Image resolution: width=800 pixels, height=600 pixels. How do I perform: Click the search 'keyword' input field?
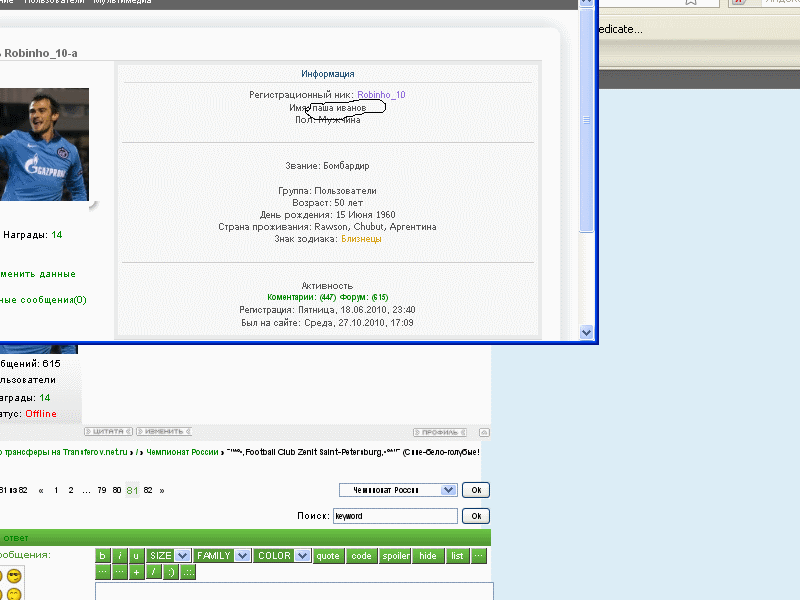(x=395, y=516)
